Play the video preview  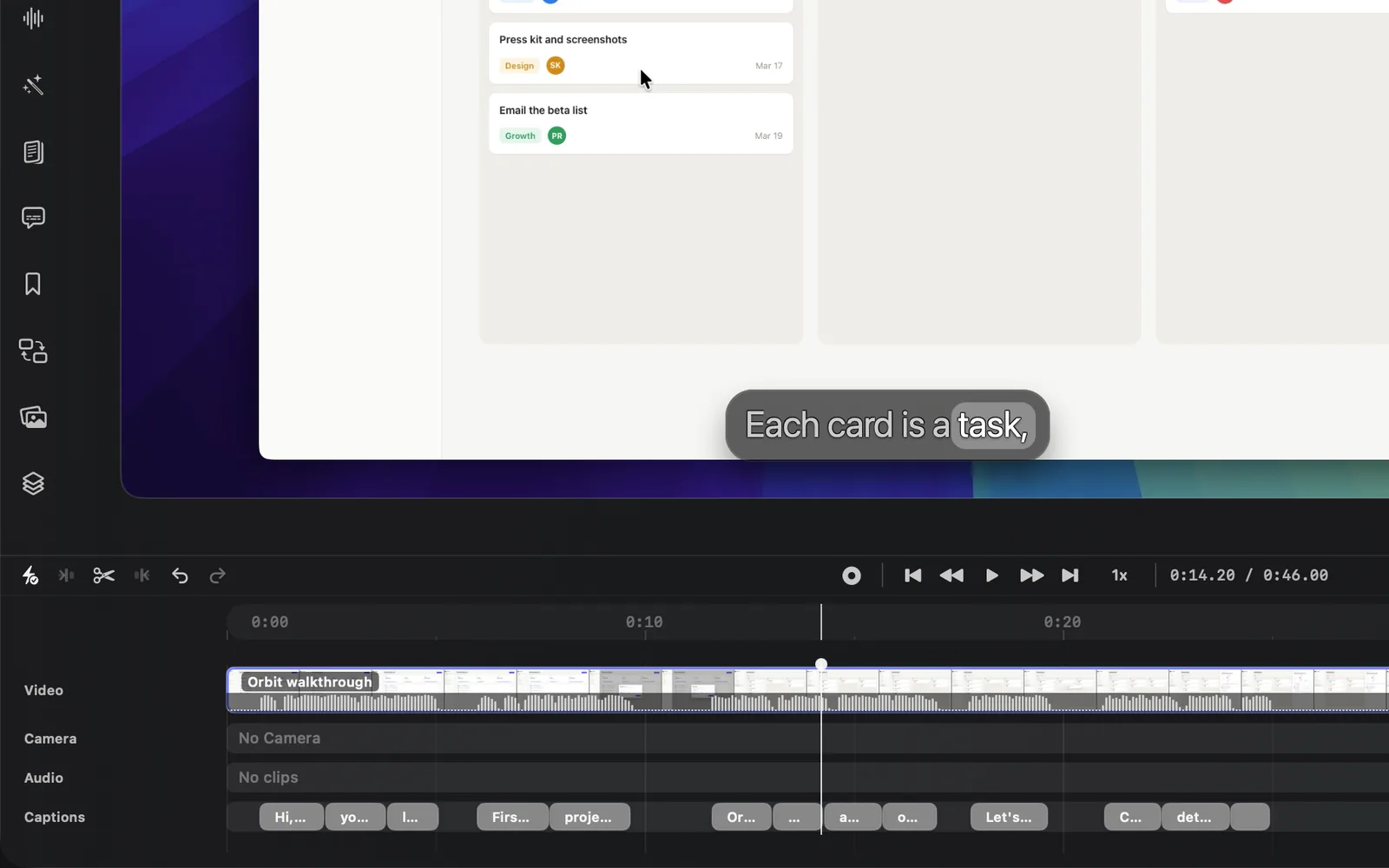point(991,575)
